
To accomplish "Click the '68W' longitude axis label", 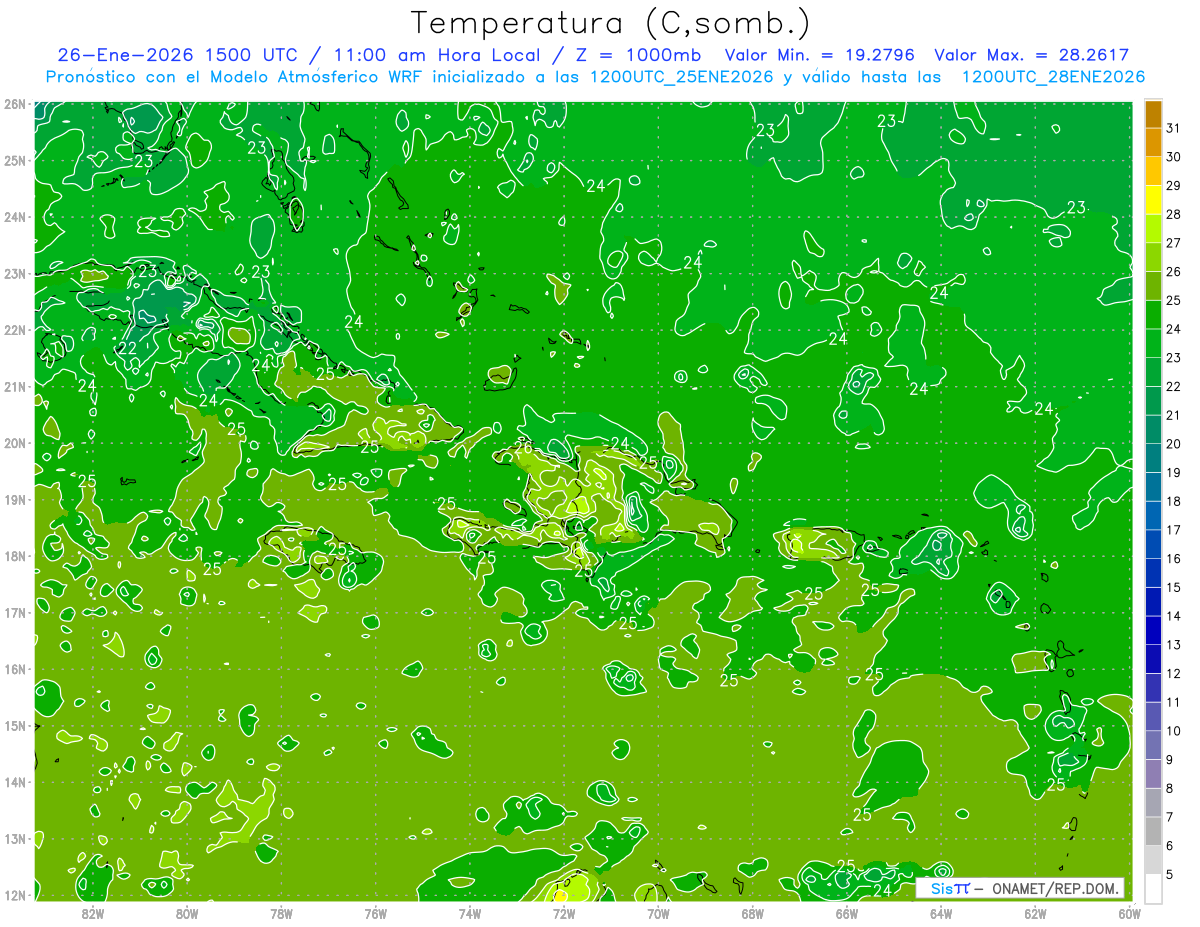I will point(752,913).
